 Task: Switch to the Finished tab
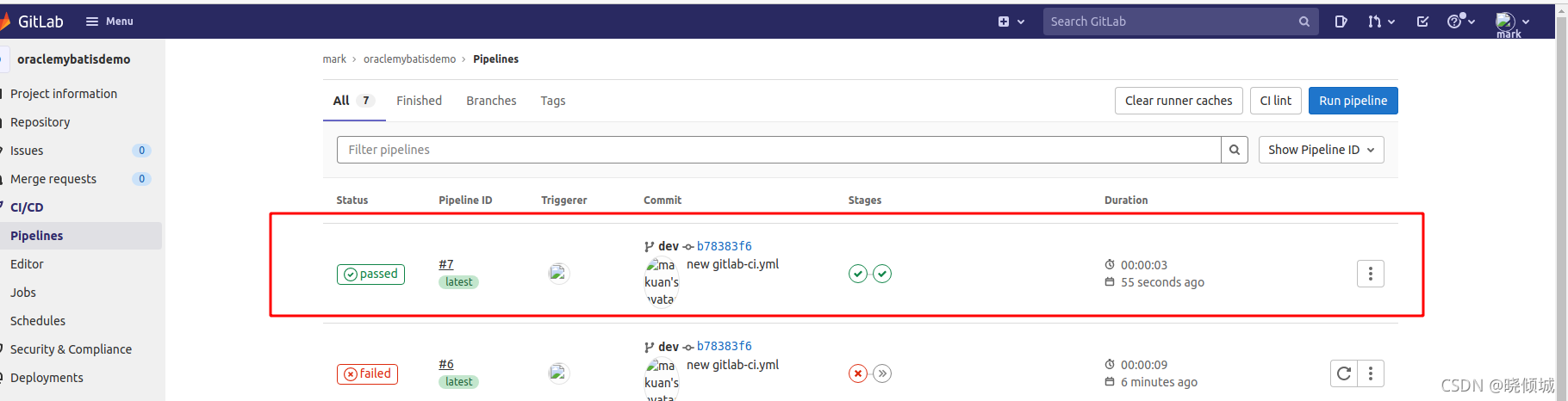point(419,101)
